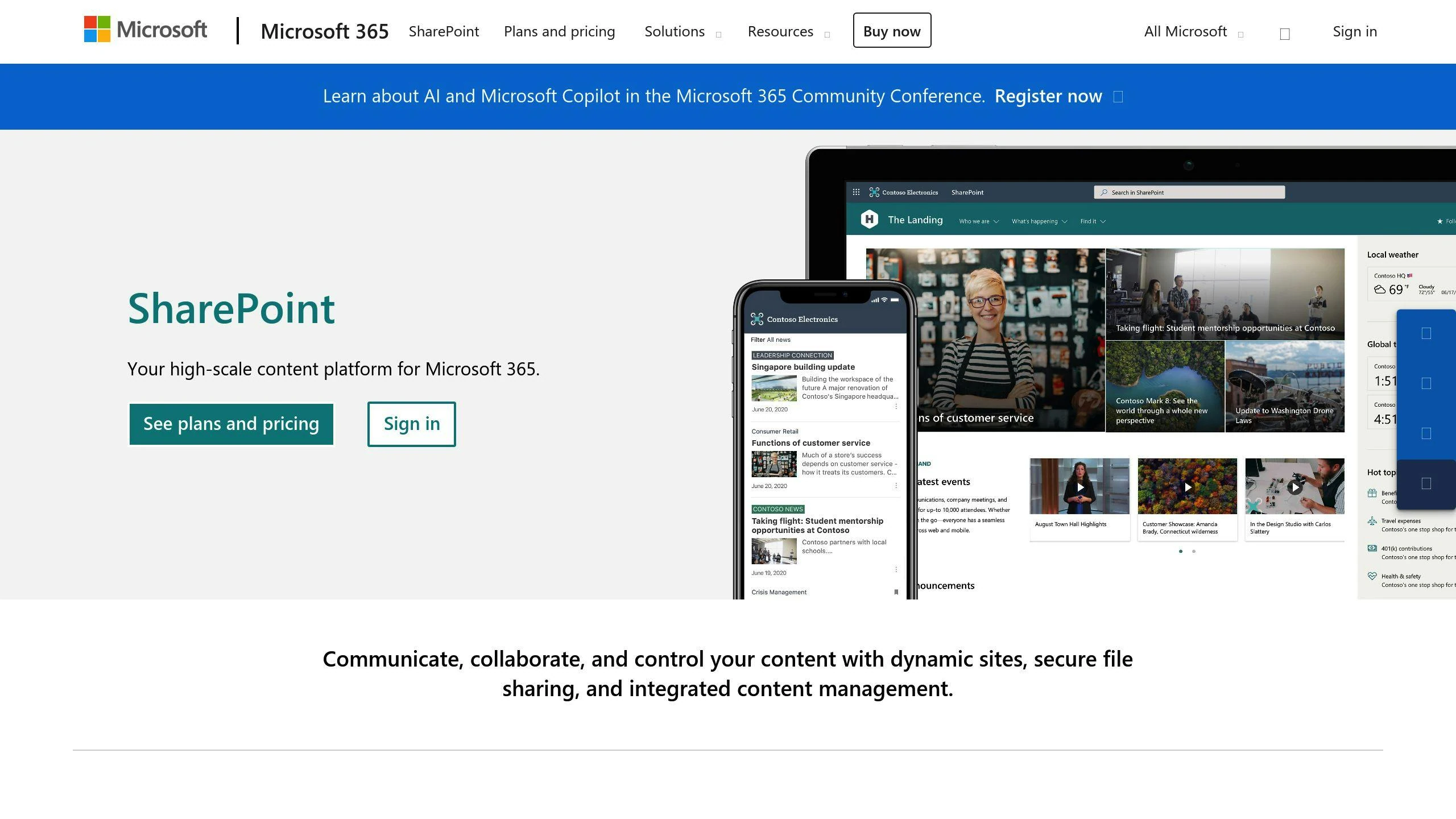Open more options for Singapore building update
Screen dimensions: 1456x819
pos(896,406)
